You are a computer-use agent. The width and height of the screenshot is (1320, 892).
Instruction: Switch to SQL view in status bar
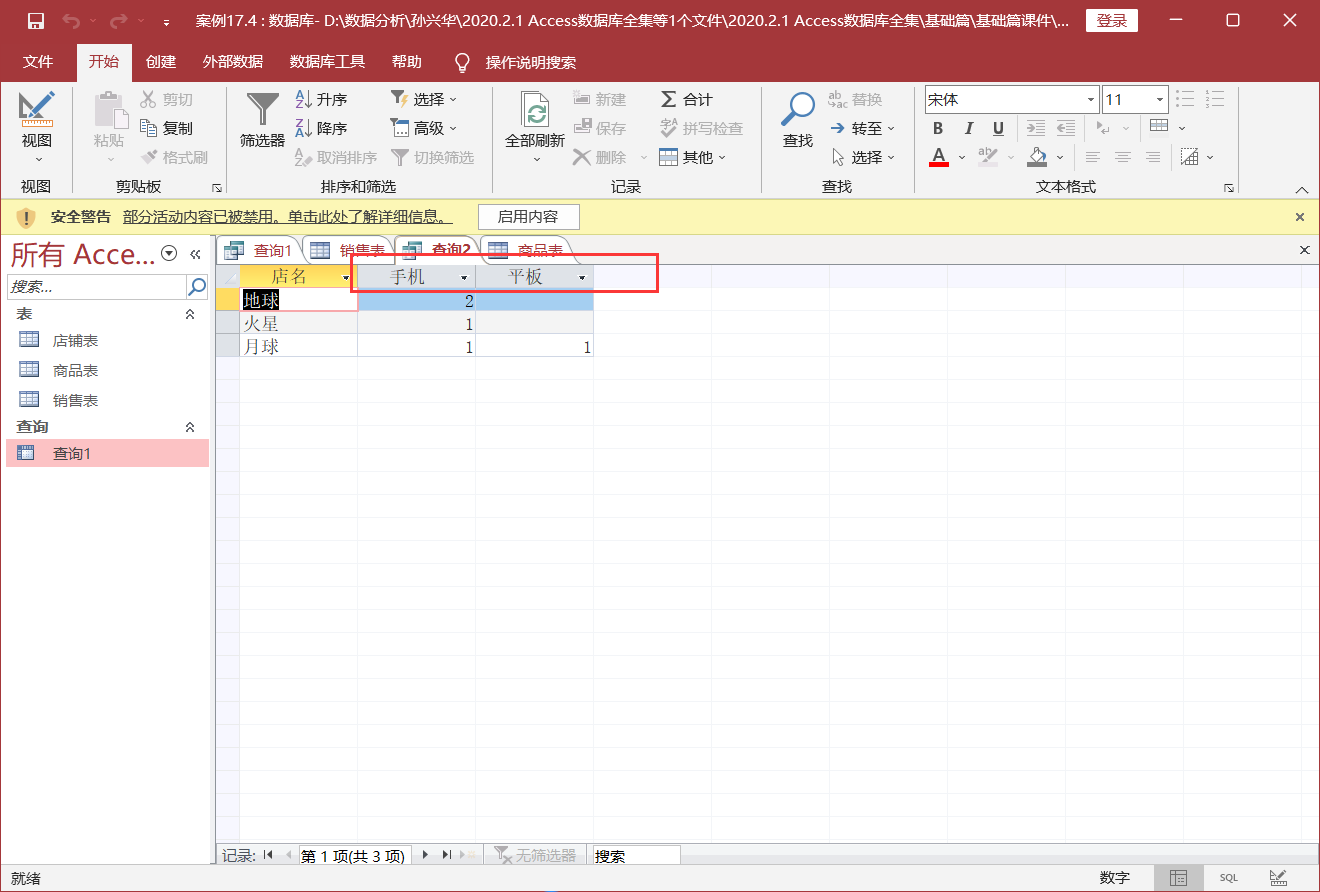(1228, 878)
